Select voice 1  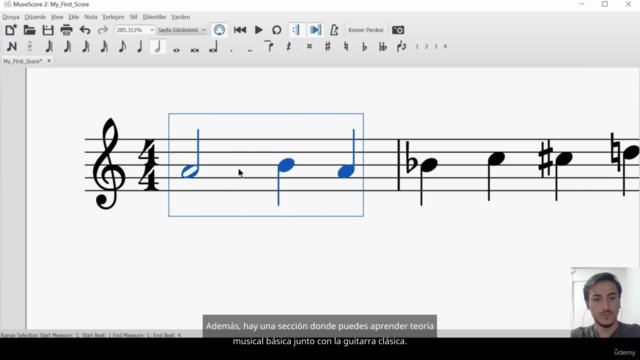[x=417, y=47]
